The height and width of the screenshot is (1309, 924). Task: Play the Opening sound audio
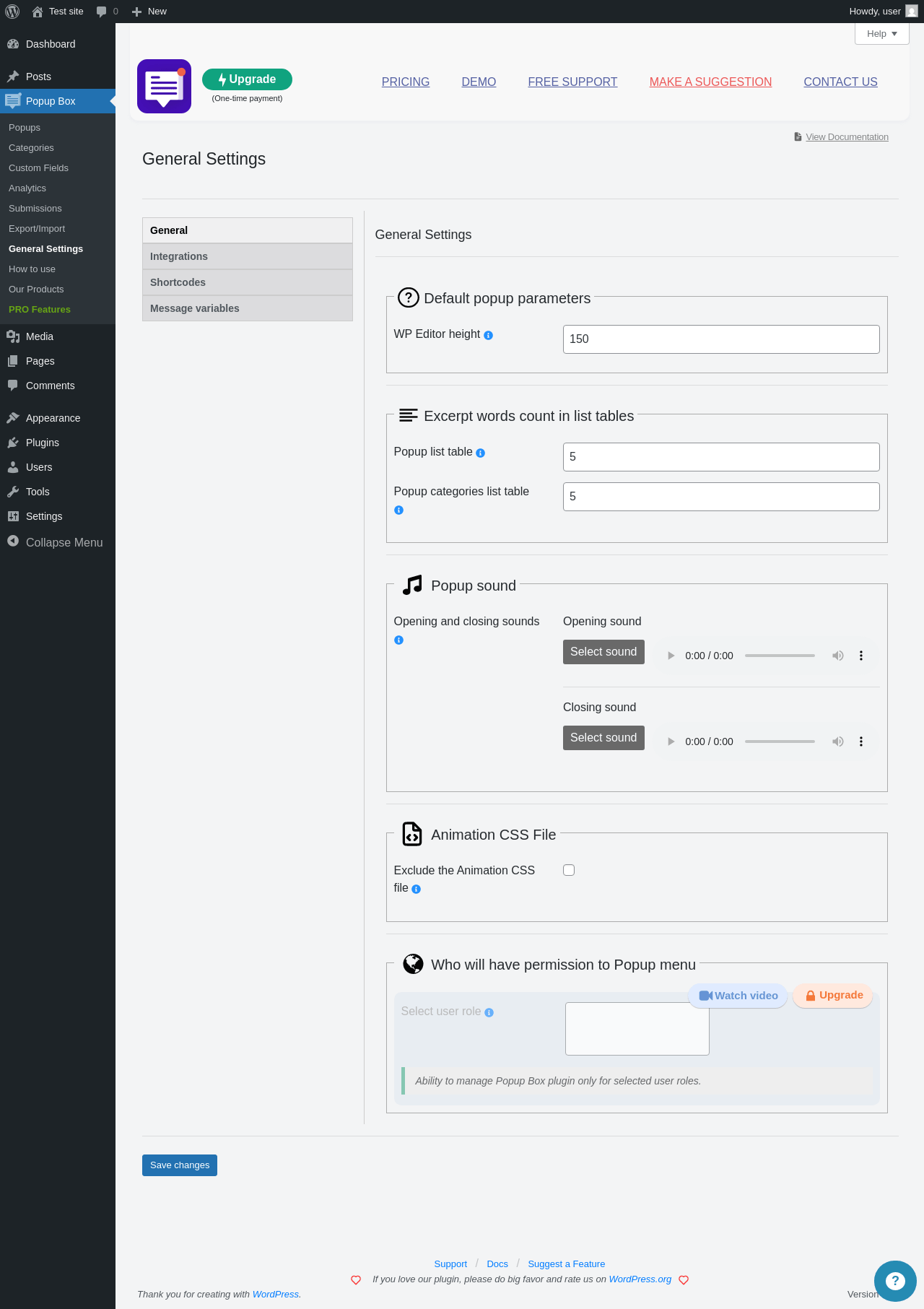tap(671, 656)
